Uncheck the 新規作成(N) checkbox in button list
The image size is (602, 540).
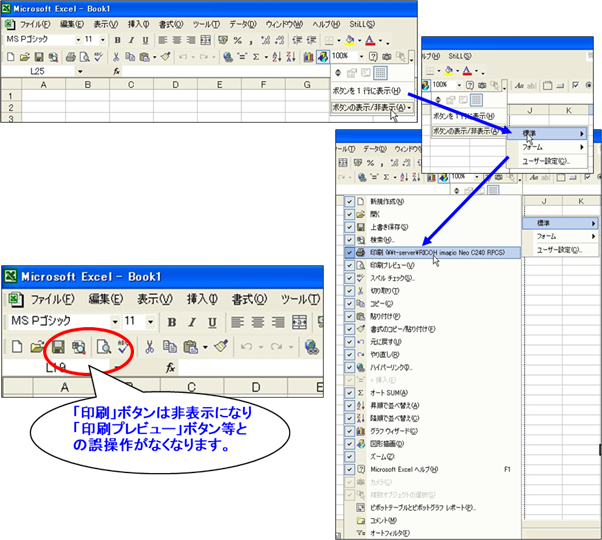click(349, 202)
